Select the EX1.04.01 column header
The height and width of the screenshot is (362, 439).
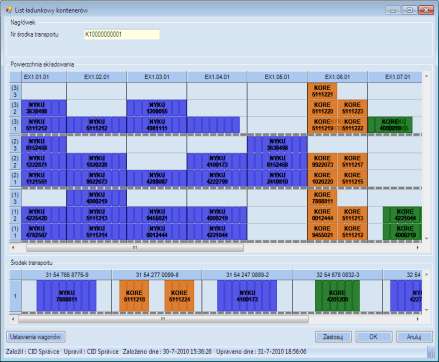217,77
